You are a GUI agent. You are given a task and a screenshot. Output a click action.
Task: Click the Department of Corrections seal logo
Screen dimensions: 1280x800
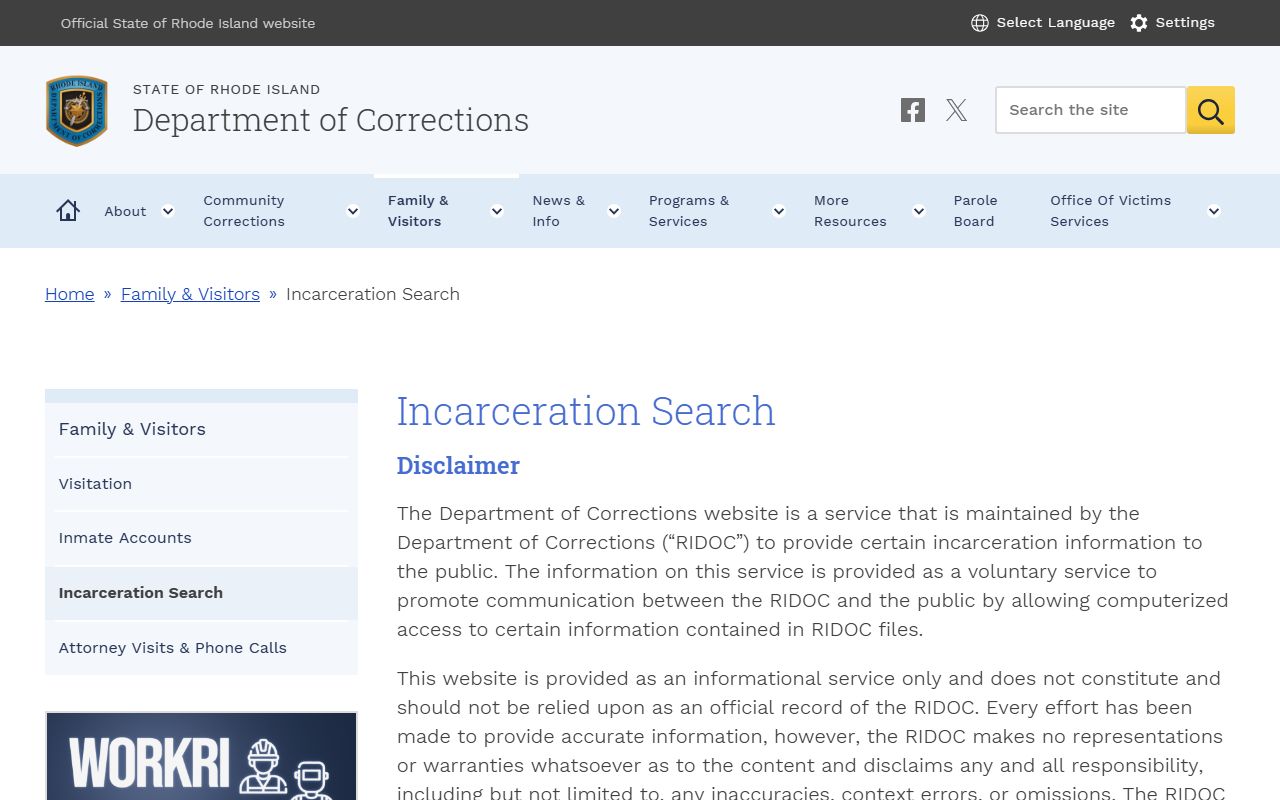[76, 110]
